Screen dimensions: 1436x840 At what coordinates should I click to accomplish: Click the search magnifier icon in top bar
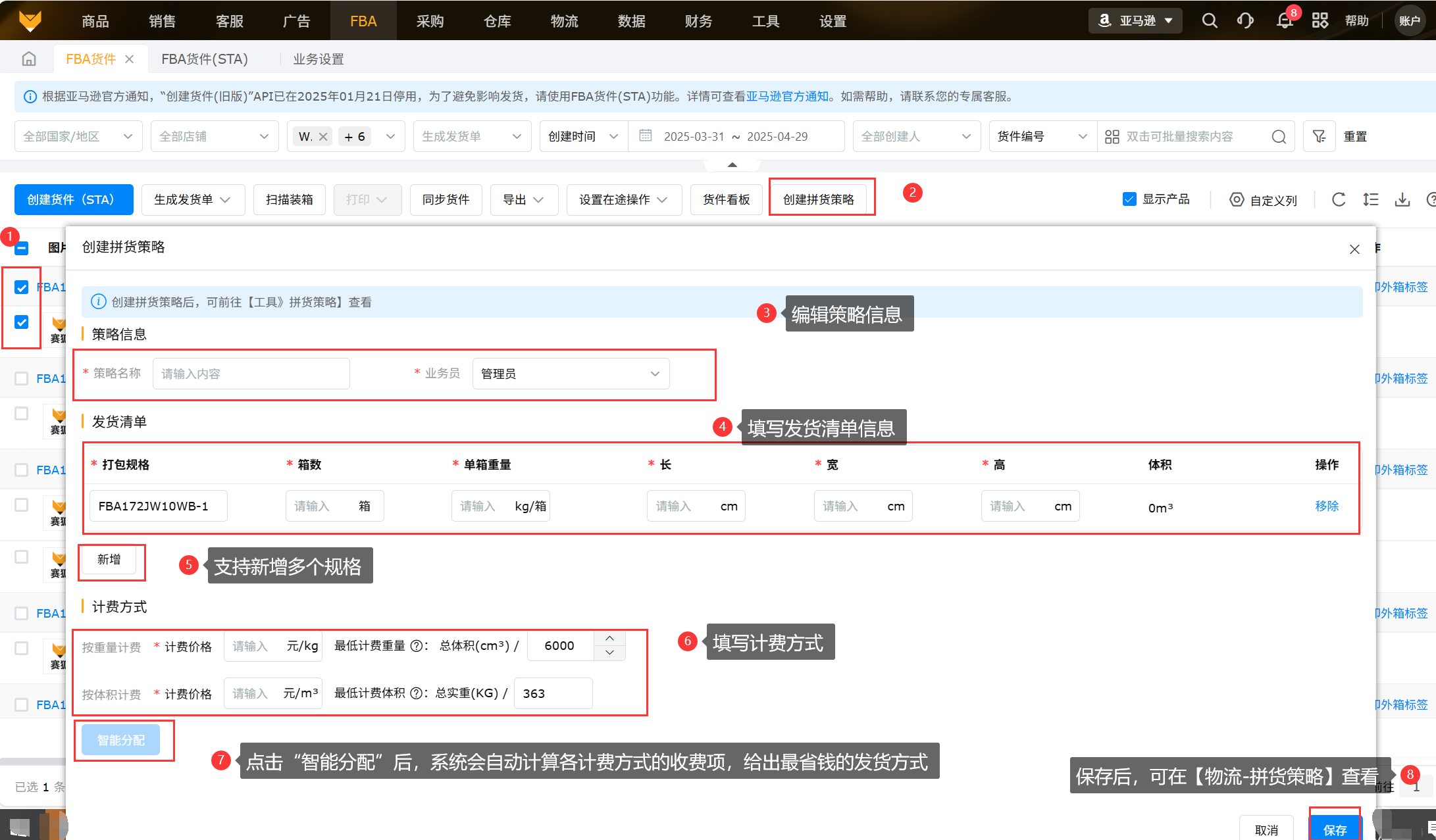pyautogui.click(x=1209, y=20)
